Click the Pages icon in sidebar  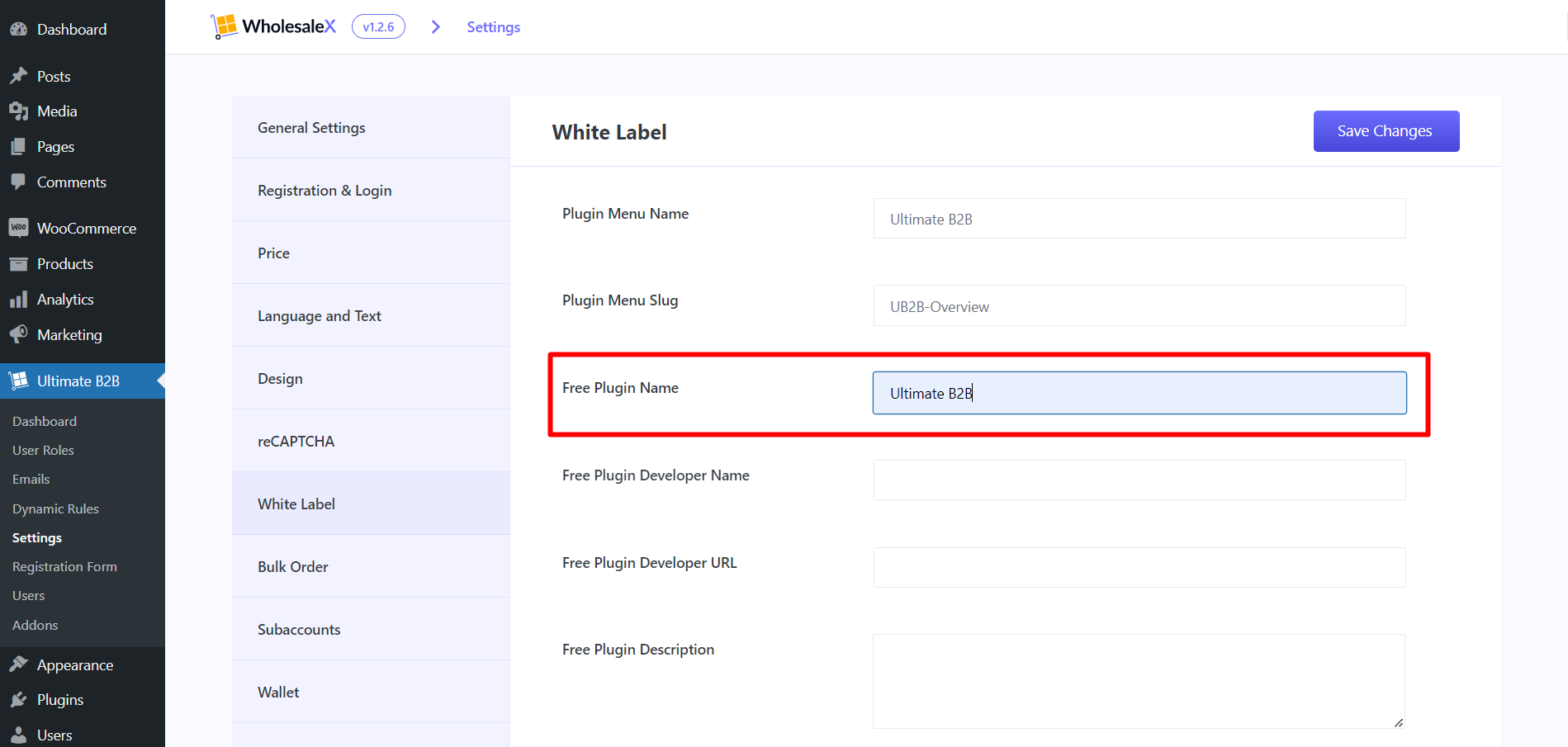19,147
